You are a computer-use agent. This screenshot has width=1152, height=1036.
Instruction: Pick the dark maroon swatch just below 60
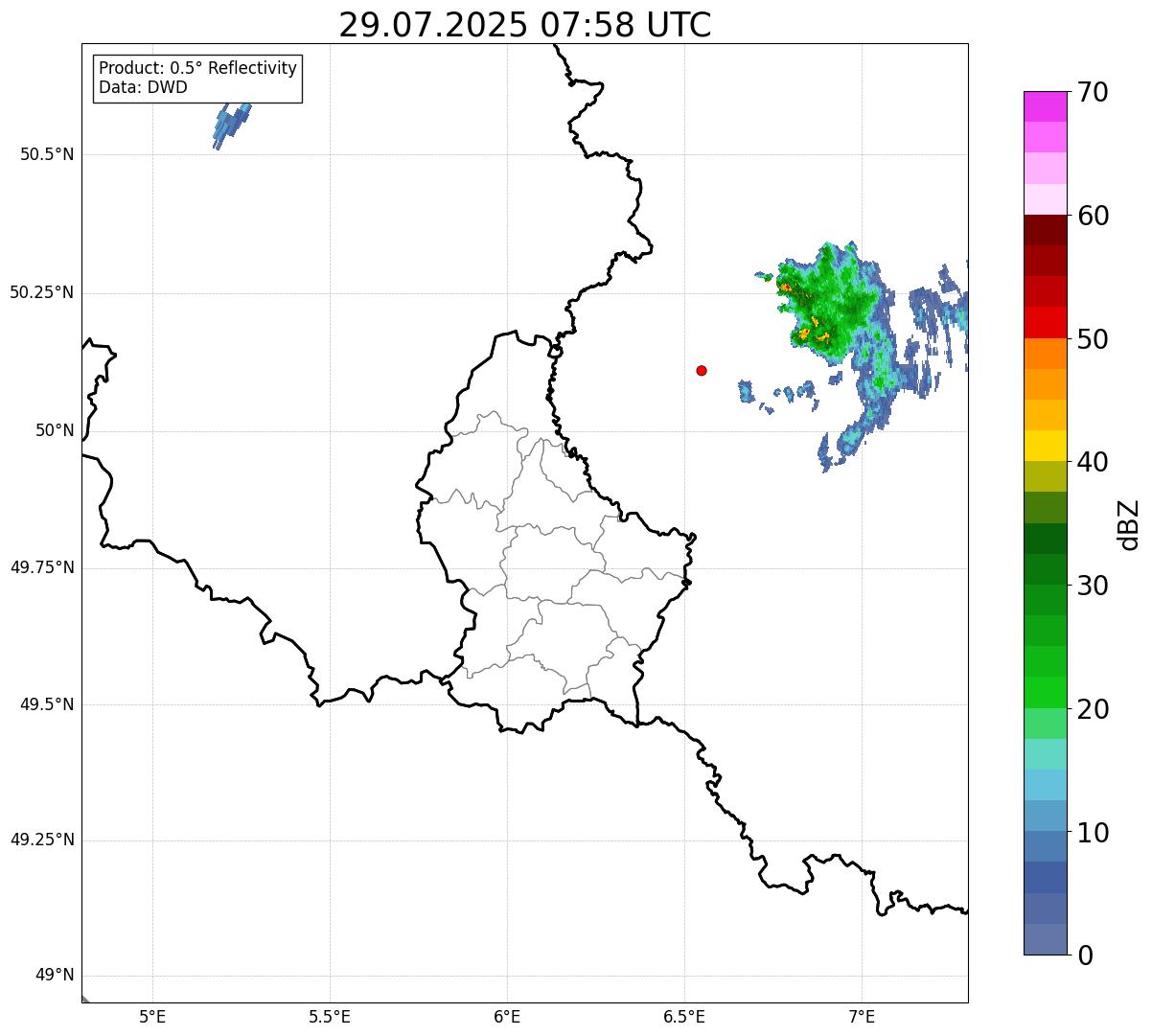1046,230
